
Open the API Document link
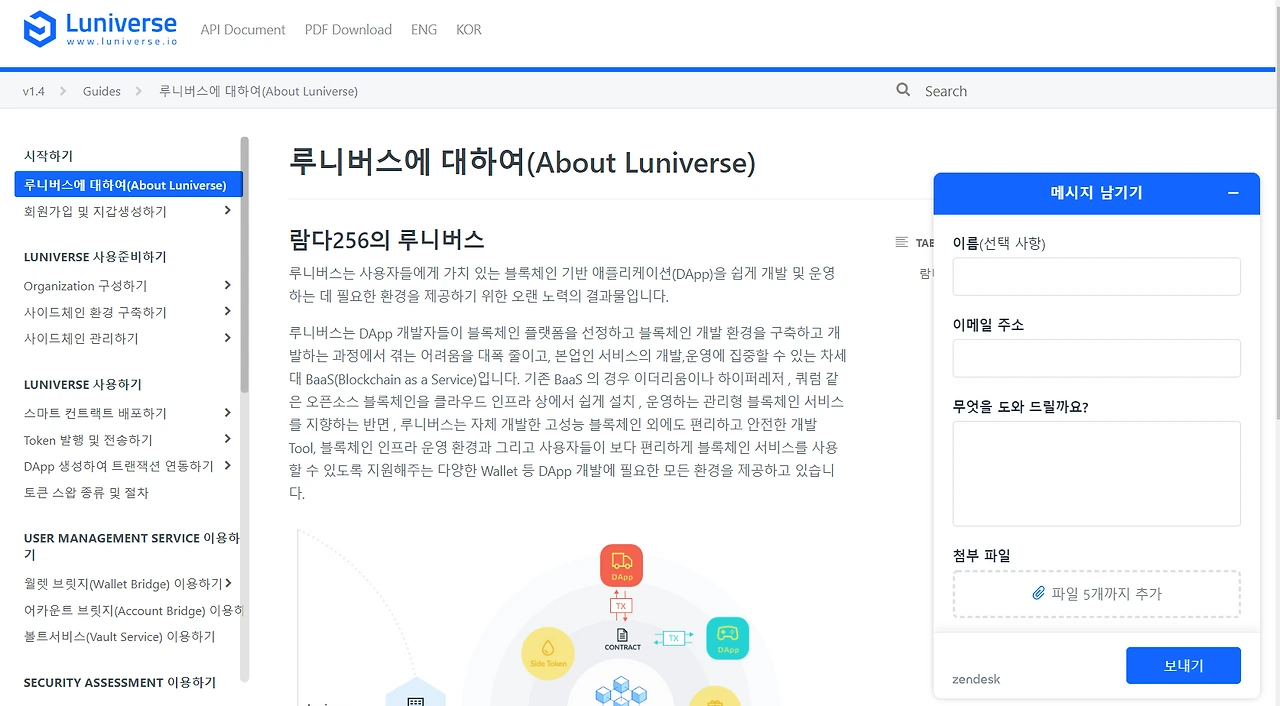coord(243,29)
